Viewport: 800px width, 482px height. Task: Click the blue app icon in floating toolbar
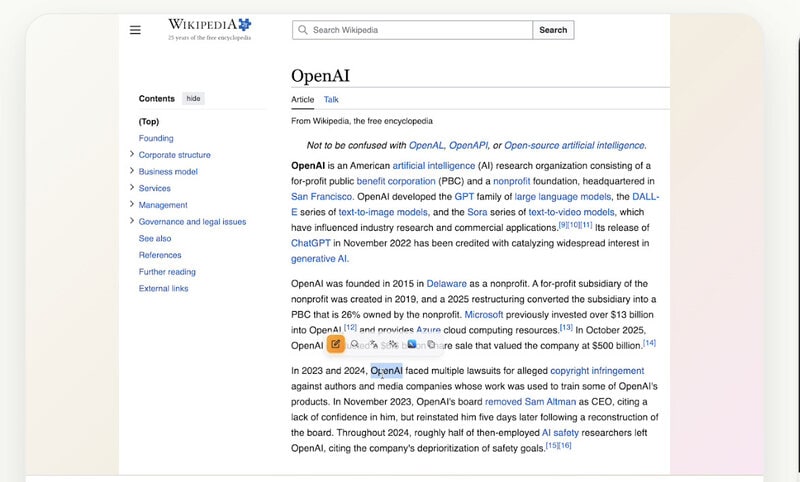pyautogui.click(x=412, y=344)
